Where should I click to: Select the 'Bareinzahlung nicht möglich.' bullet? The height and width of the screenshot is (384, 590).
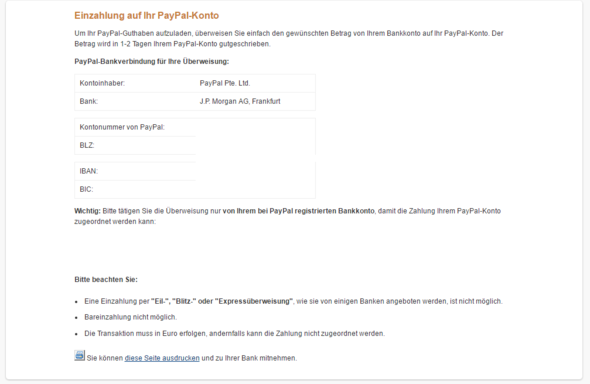(x=130, y=317)
